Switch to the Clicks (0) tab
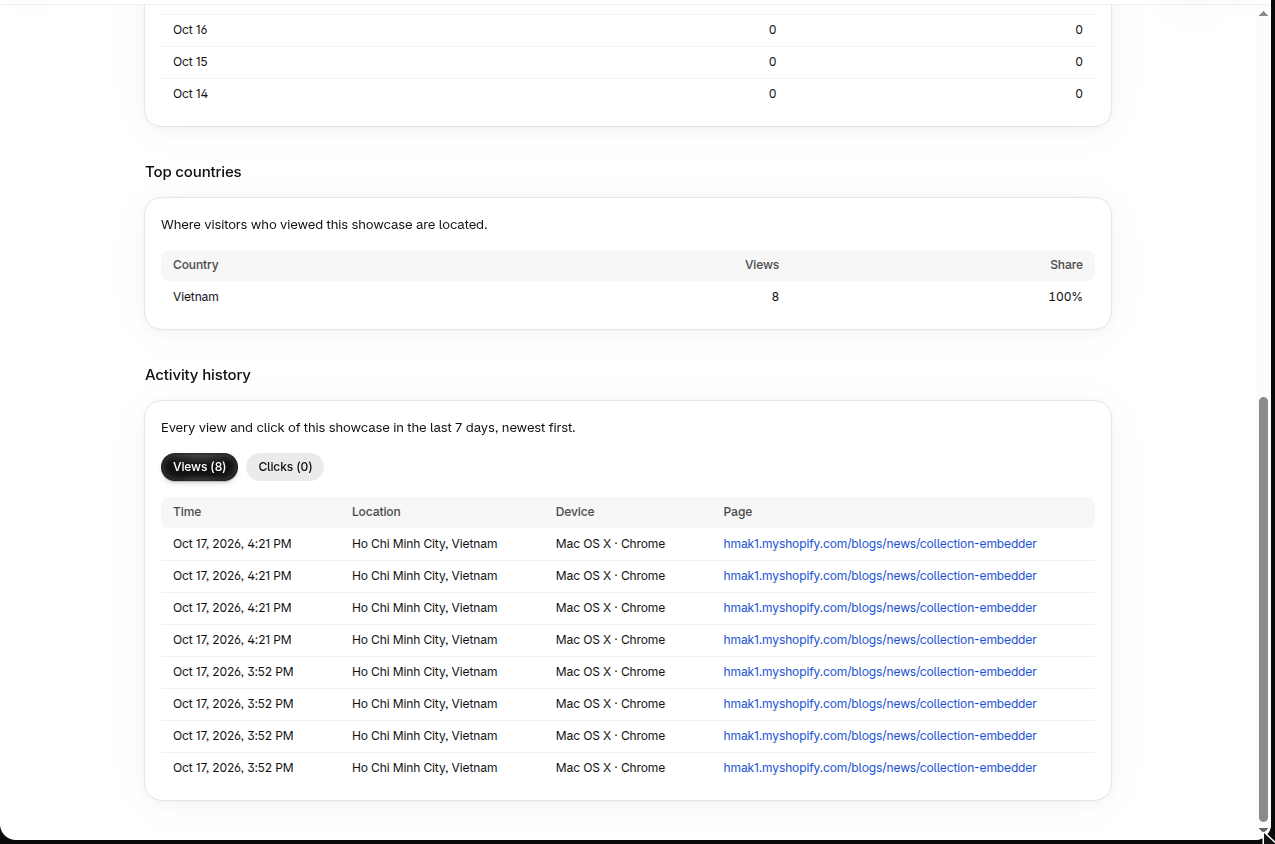 (x=285, y=467)
